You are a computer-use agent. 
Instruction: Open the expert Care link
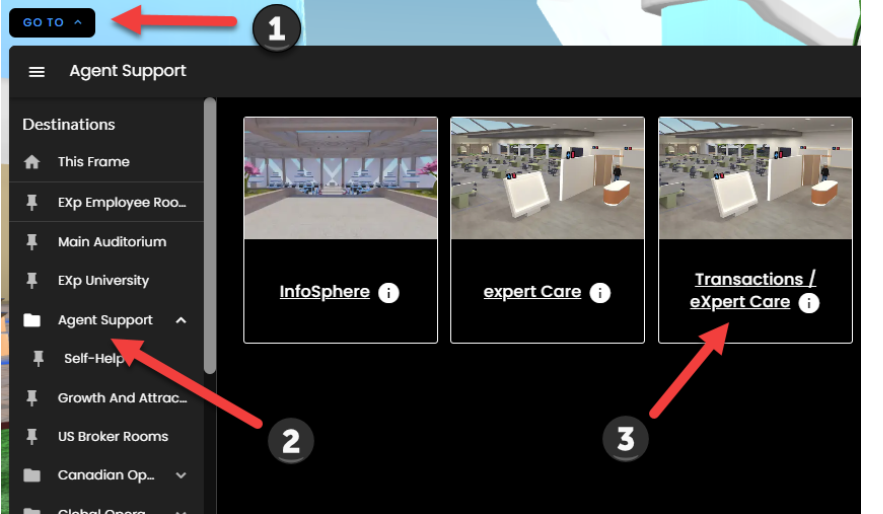532,292
